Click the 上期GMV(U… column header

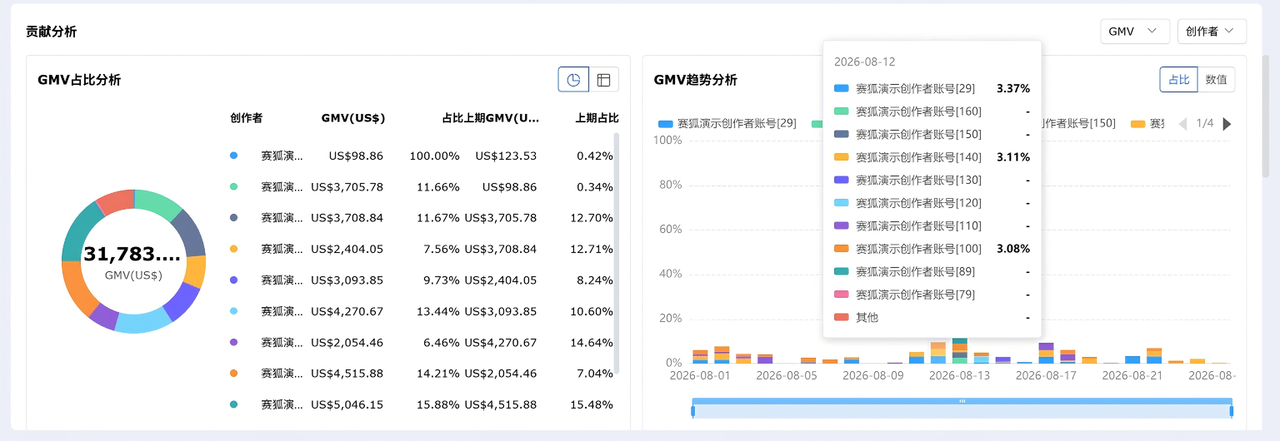502,118
